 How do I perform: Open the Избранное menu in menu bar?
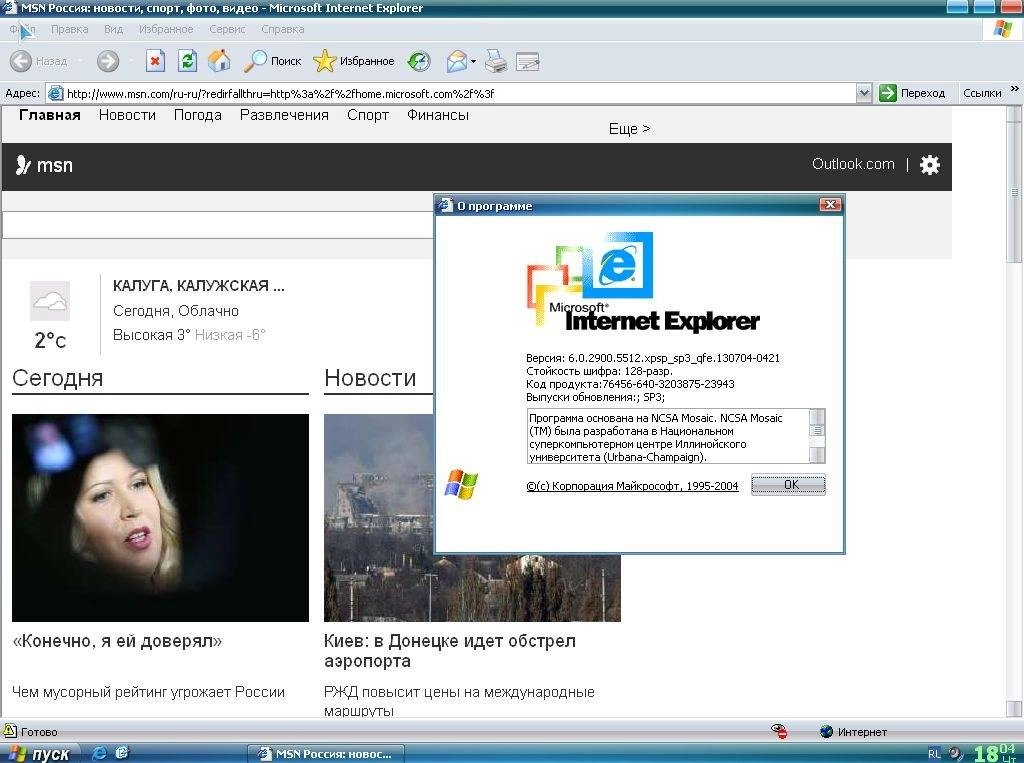point(166,29)
